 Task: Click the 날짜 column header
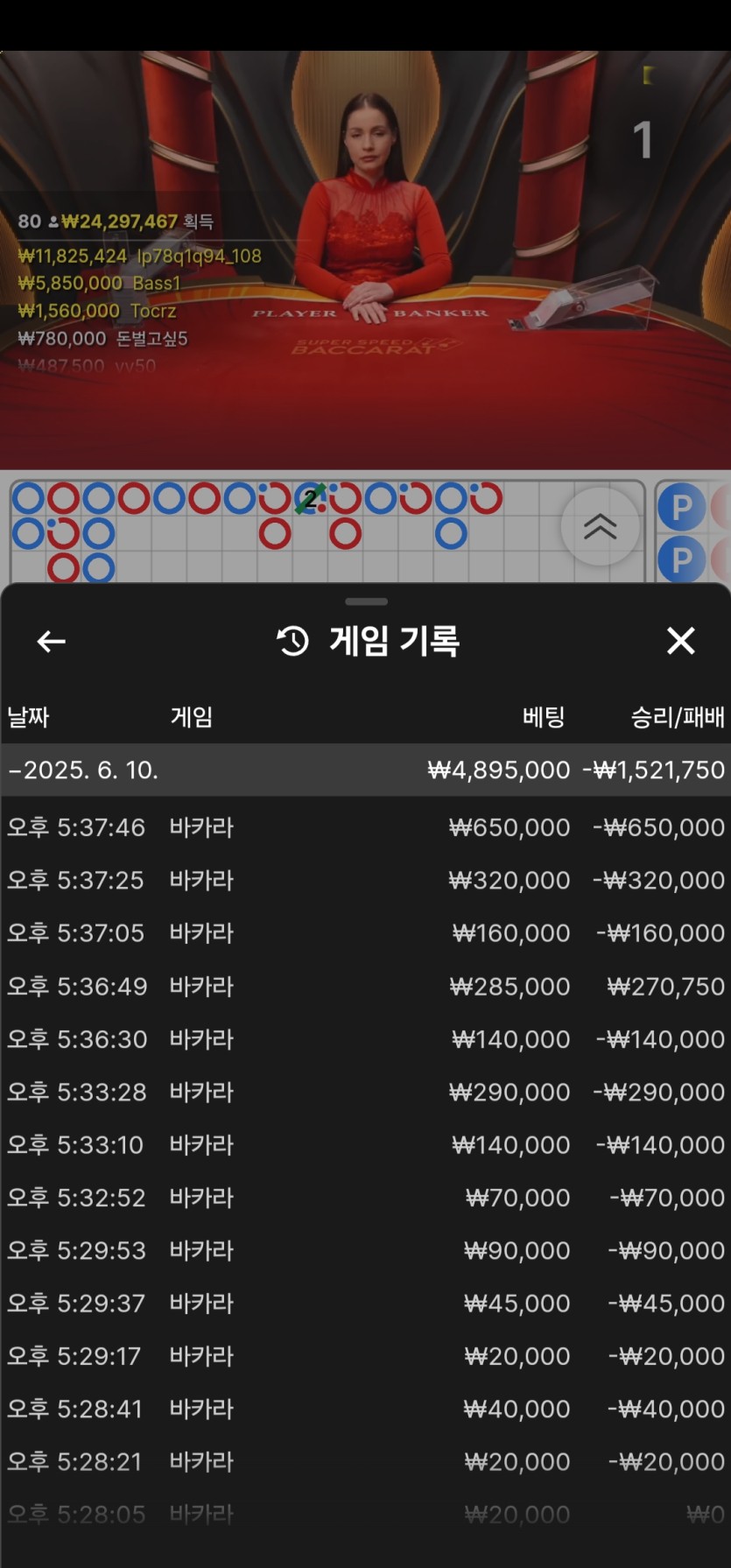[x=29, y=717]
